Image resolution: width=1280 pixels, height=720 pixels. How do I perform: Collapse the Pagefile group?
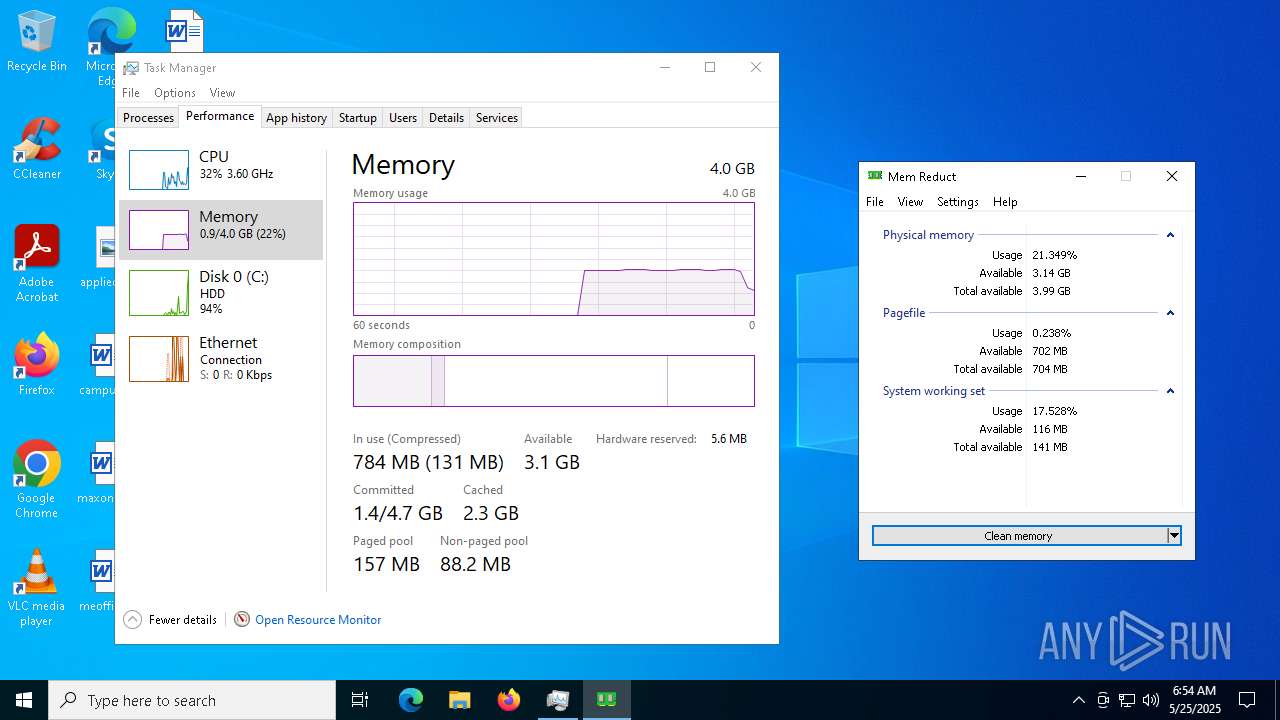pos(1170,313)
